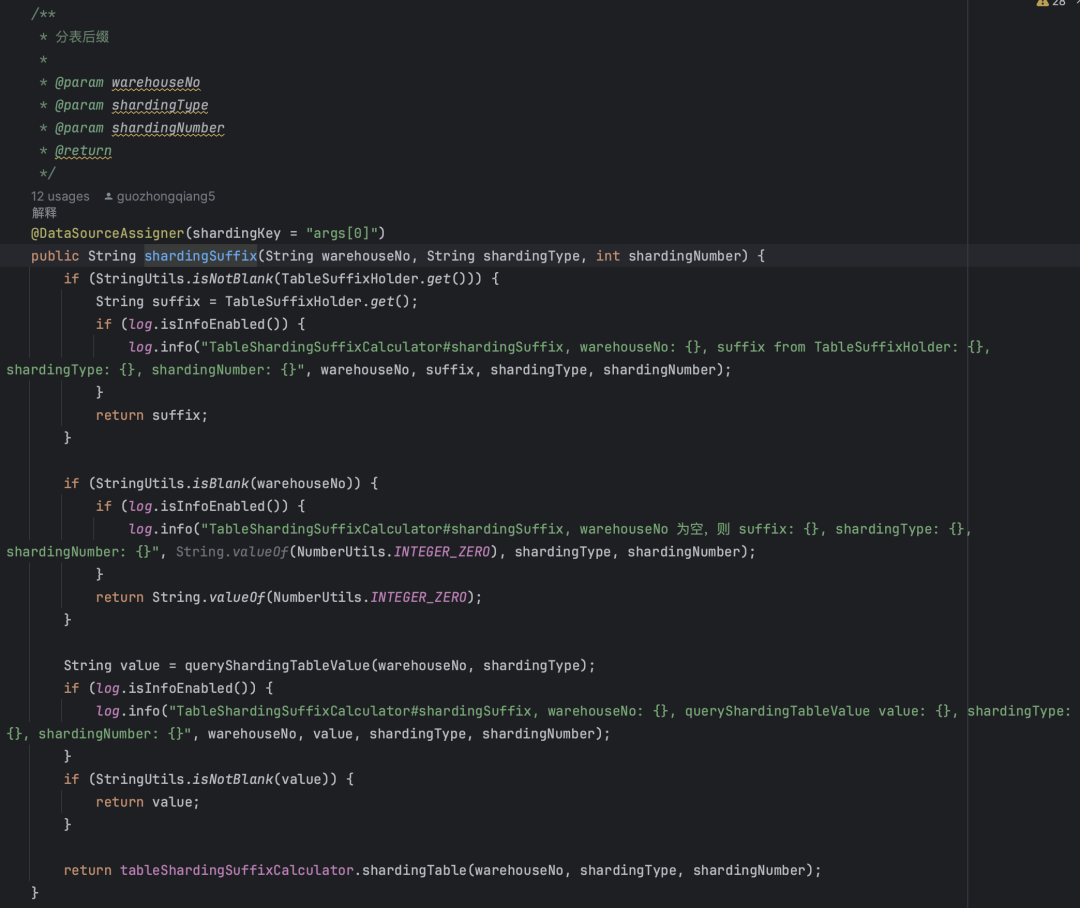Screen dimensions: 1080x908
Task: Click shardingNumber in the Javadoc @param line
Action: click(x=168, y=128)
